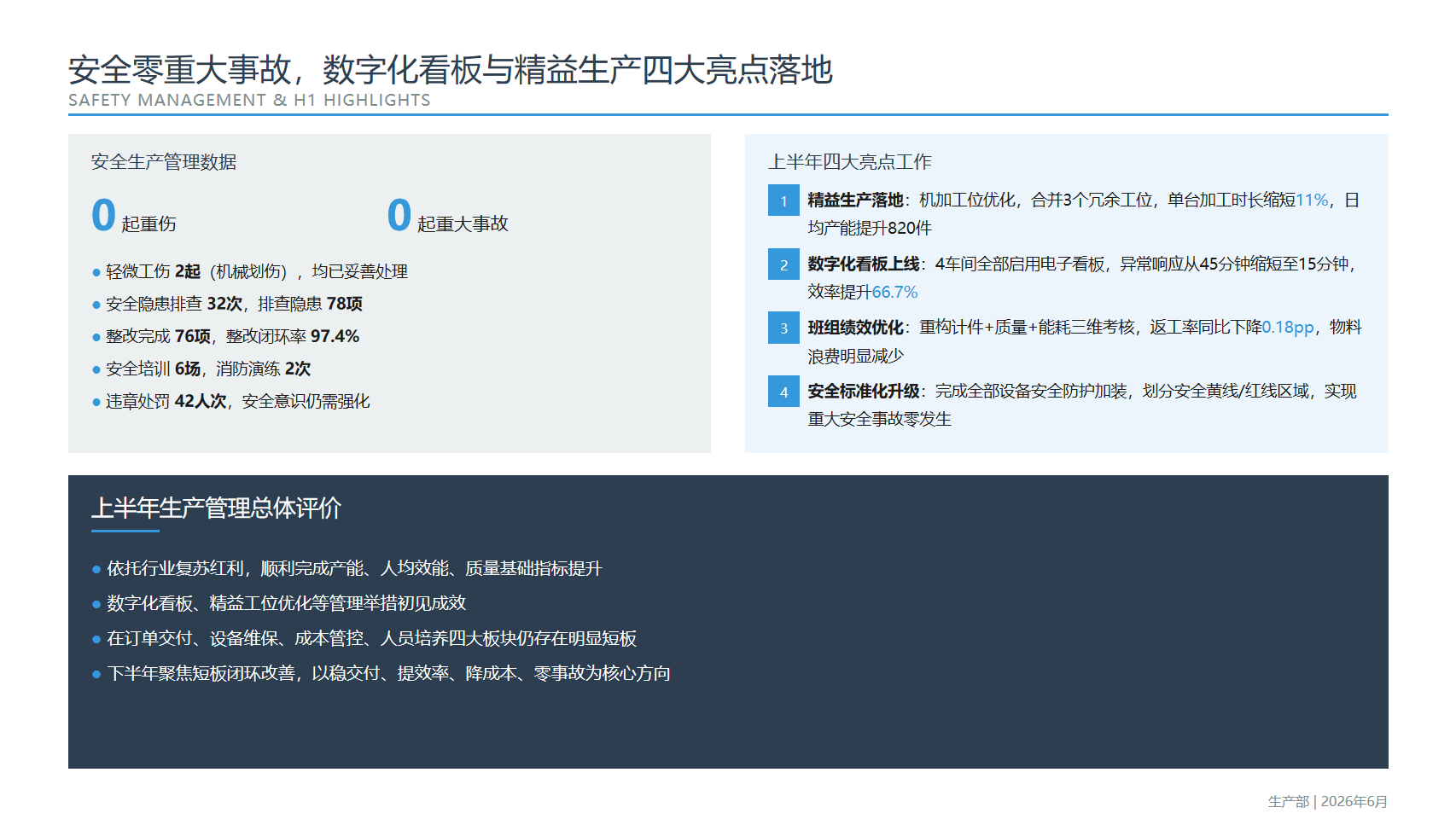The image size is (1456, 819).
Task: Click the 上半年生产管理总体评价 heading
Action: 217,508
